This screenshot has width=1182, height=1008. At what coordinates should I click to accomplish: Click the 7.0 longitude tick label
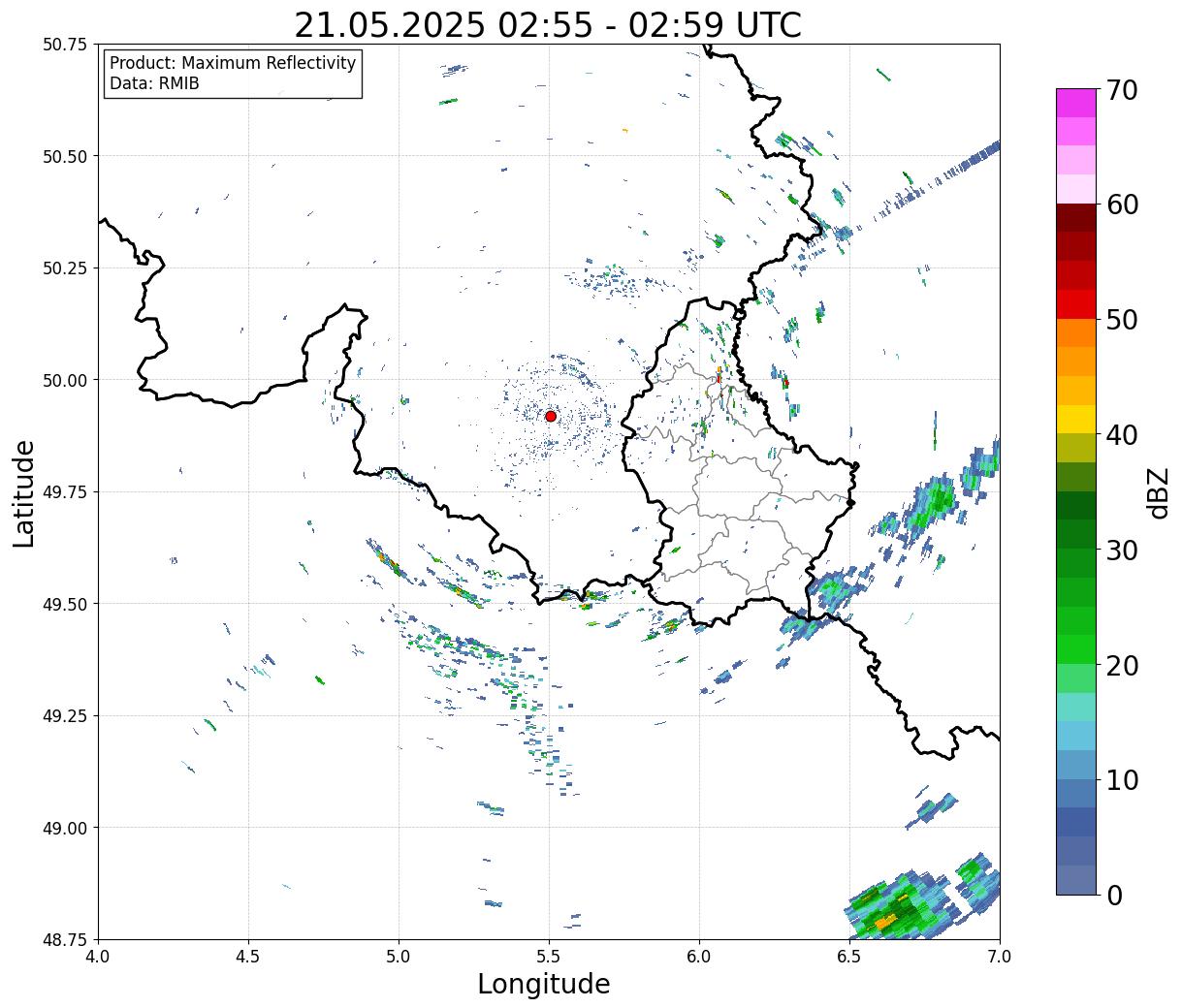1000,957
